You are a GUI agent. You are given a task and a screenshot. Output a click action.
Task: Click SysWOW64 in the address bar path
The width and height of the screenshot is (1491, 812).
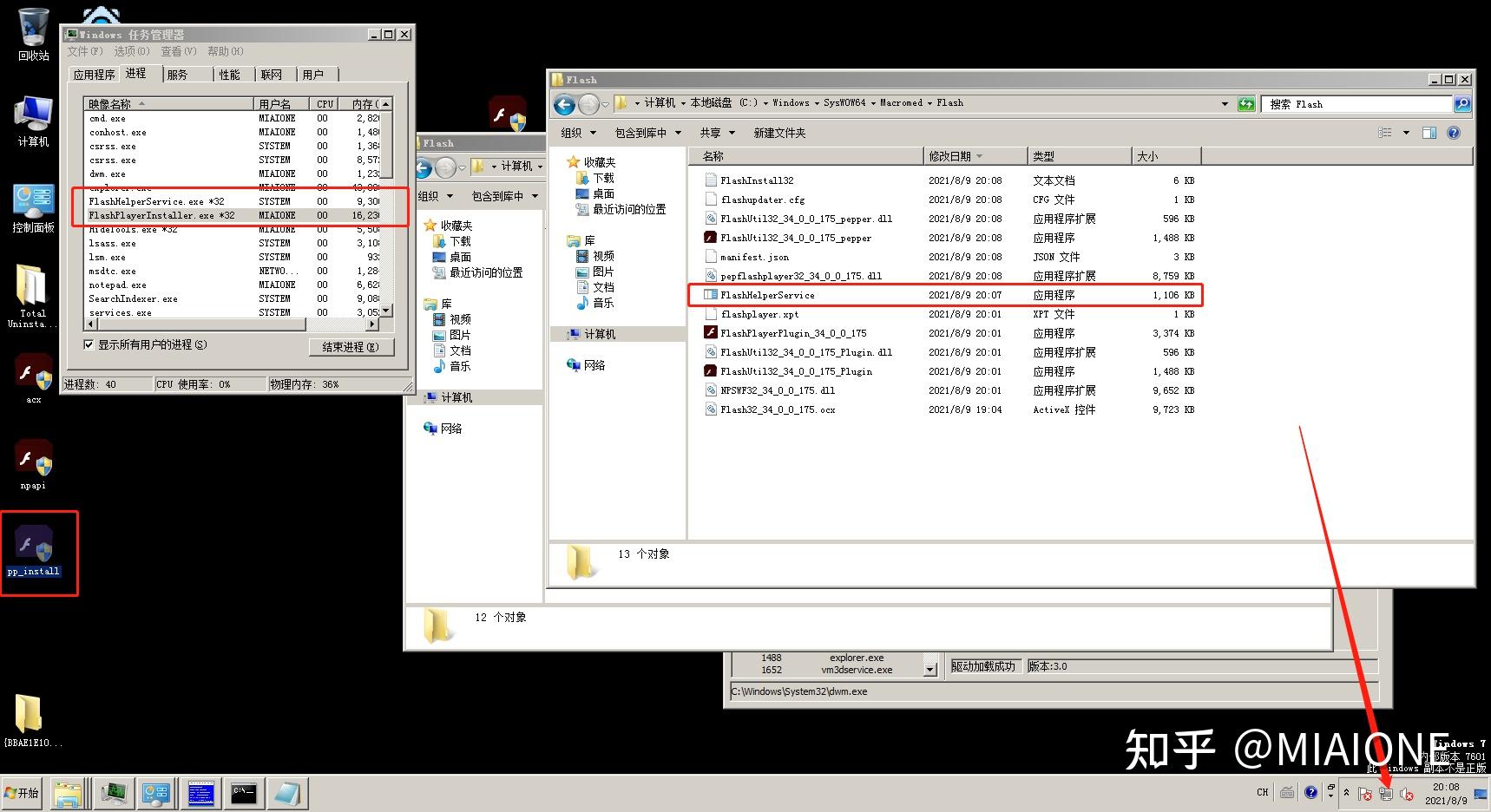844,102
